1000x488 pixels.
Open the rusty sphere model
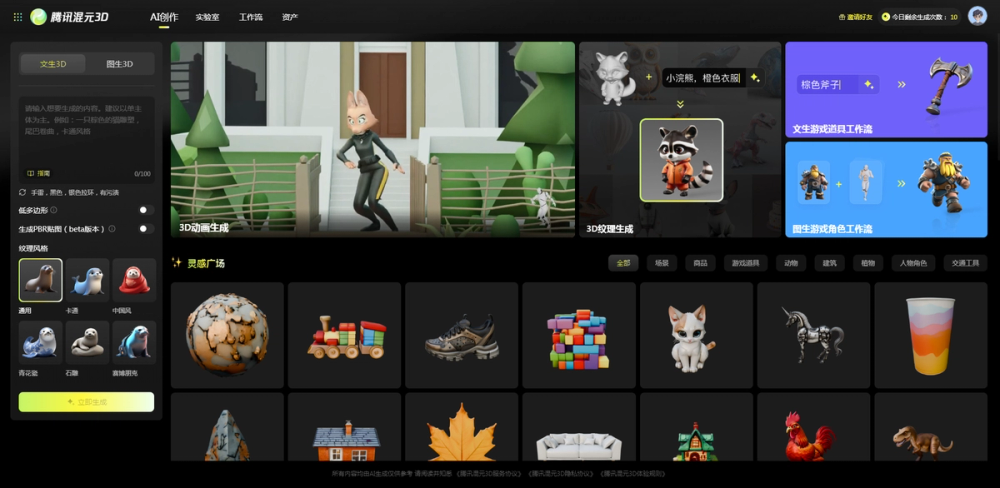click(227, 336)
